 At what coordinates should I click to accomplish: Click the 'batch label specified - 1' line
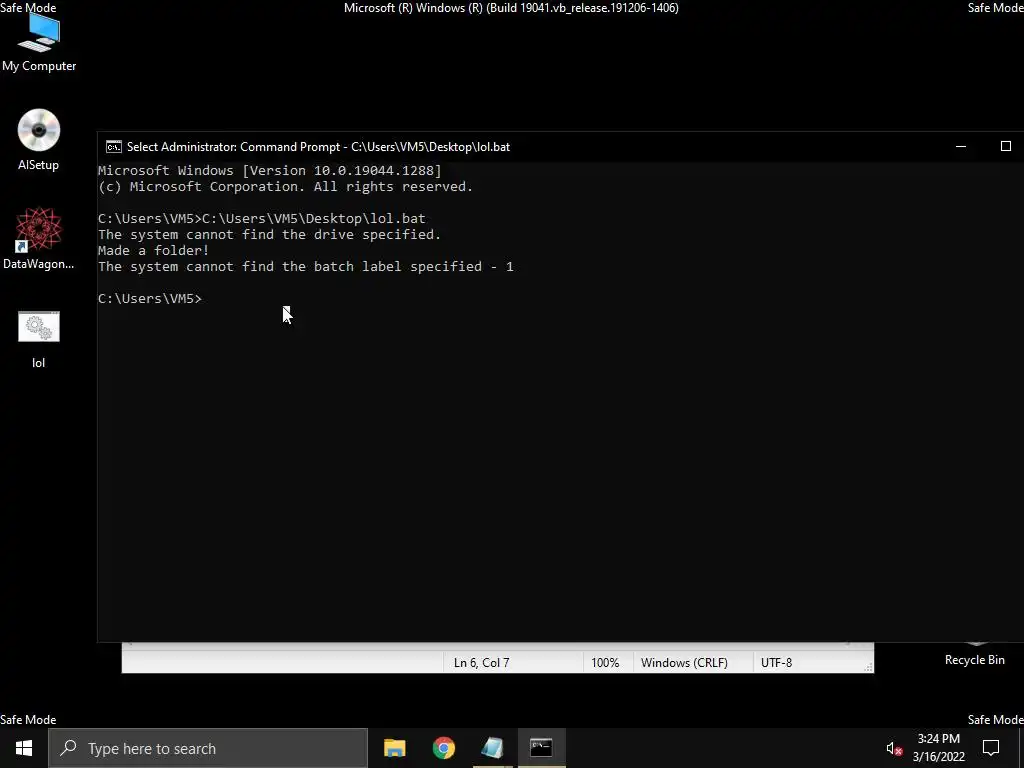coord(306,266)
